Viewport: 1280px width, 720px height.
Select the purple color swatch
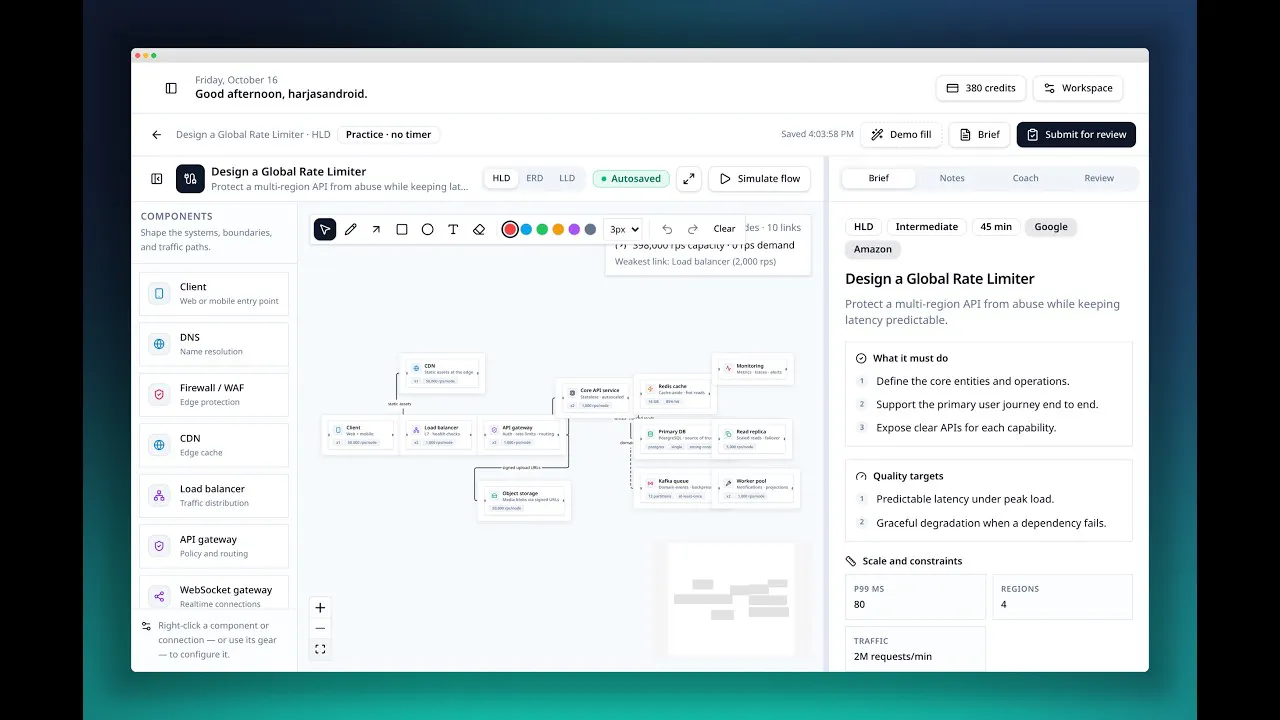point(574,229)
